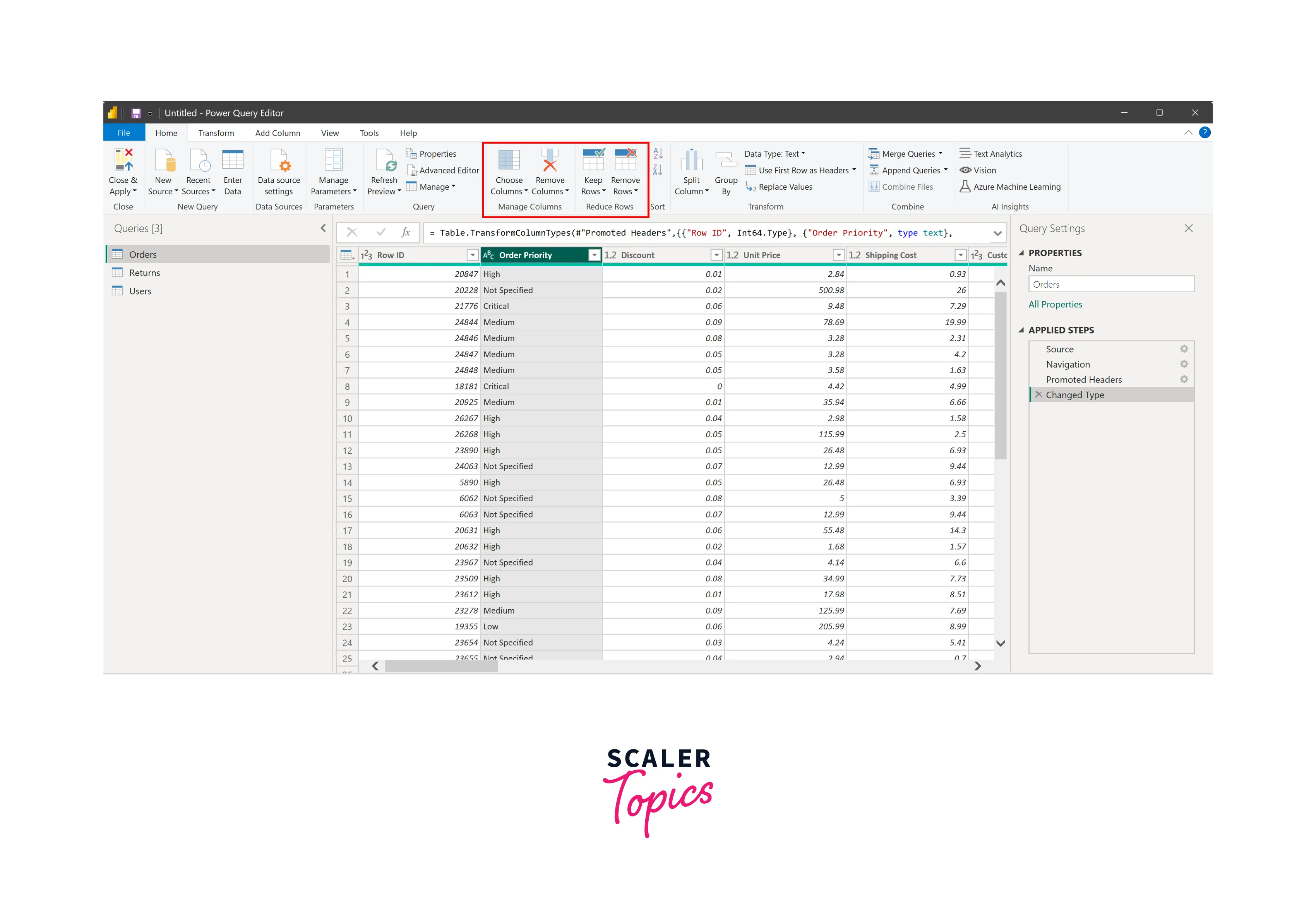Screen dimensions: 1316x912
Task: Collapse the PROPERTIES section triangle
Action: click(1021, 252)
